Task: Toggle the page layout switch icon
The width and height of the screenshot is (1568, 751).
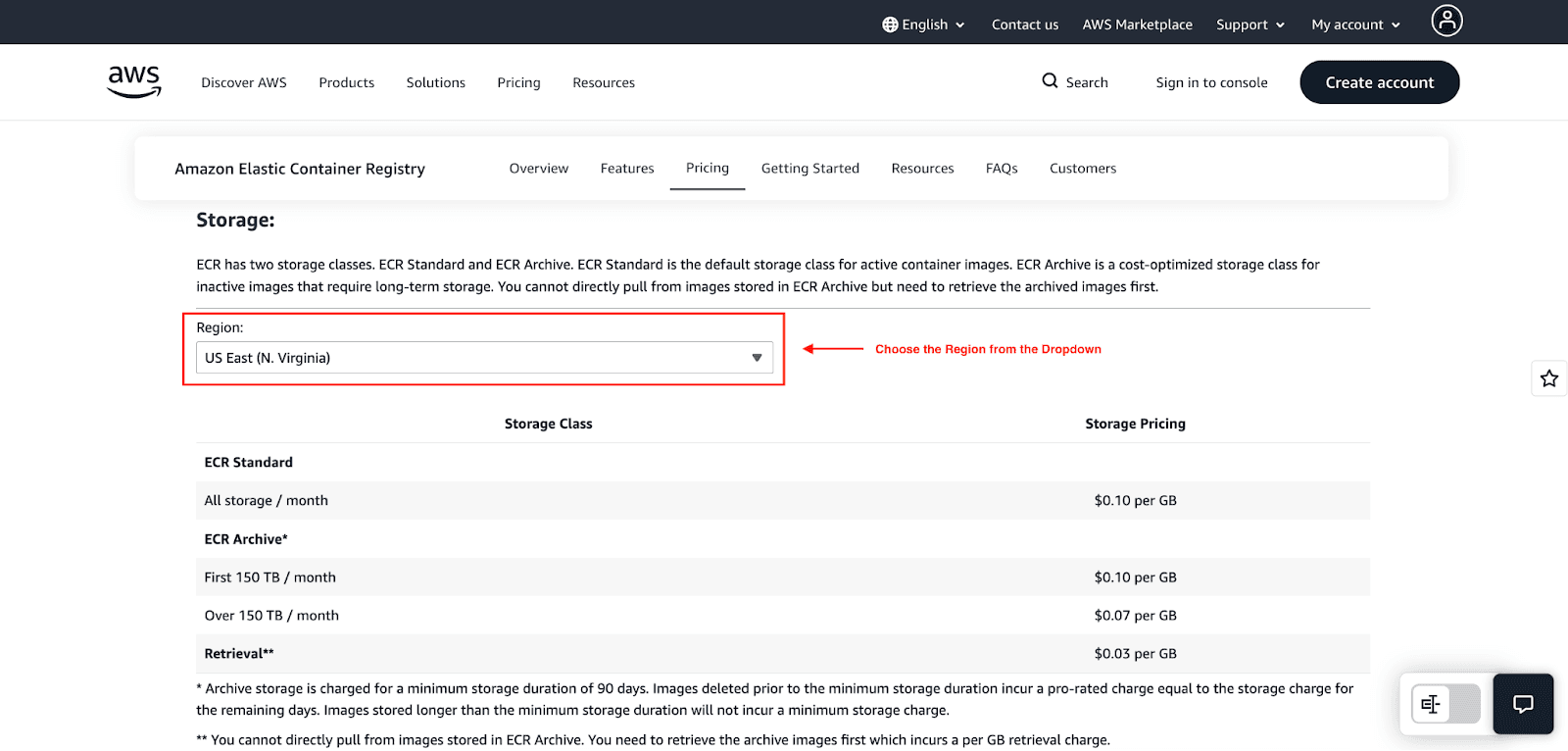Action: [1445, 704]
